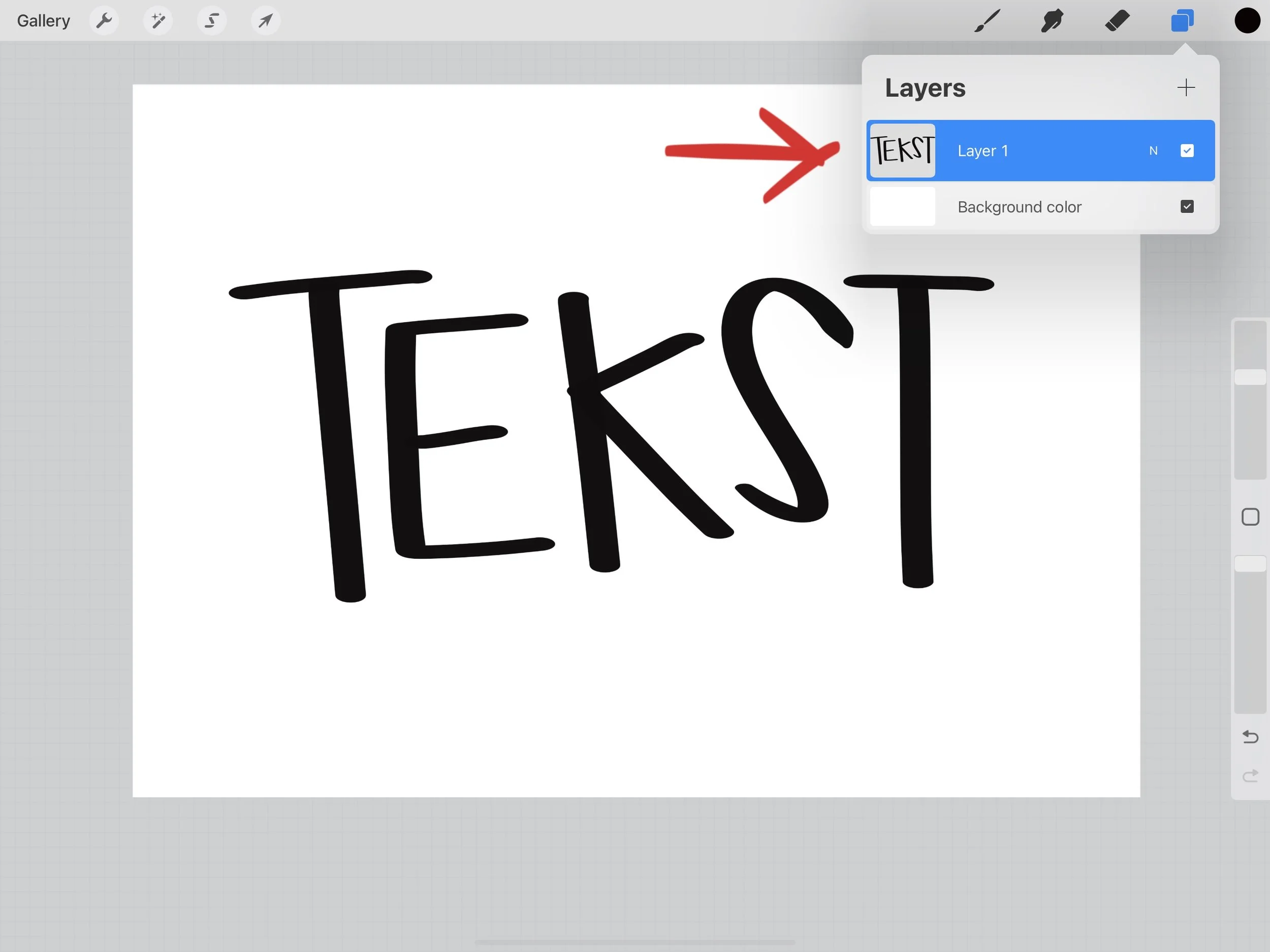Select the Eraser tool
This screenshot has width=1270, height=952.
pos(1117,21)
